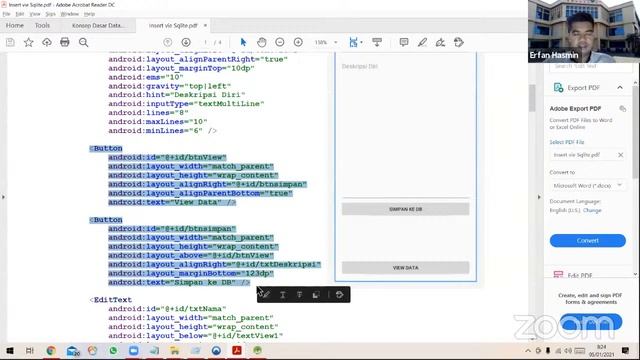Viewport: 640px width, 360px height.
Task: Change the document language
Action: click(592, 210)
